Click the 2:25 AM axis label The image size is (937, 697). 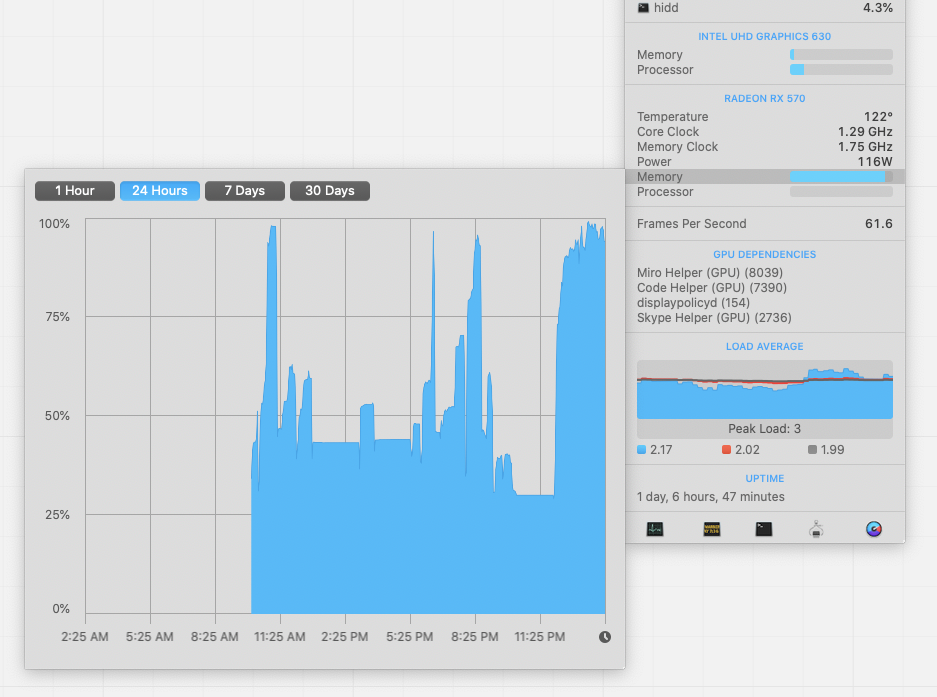(x=85, y=637)
